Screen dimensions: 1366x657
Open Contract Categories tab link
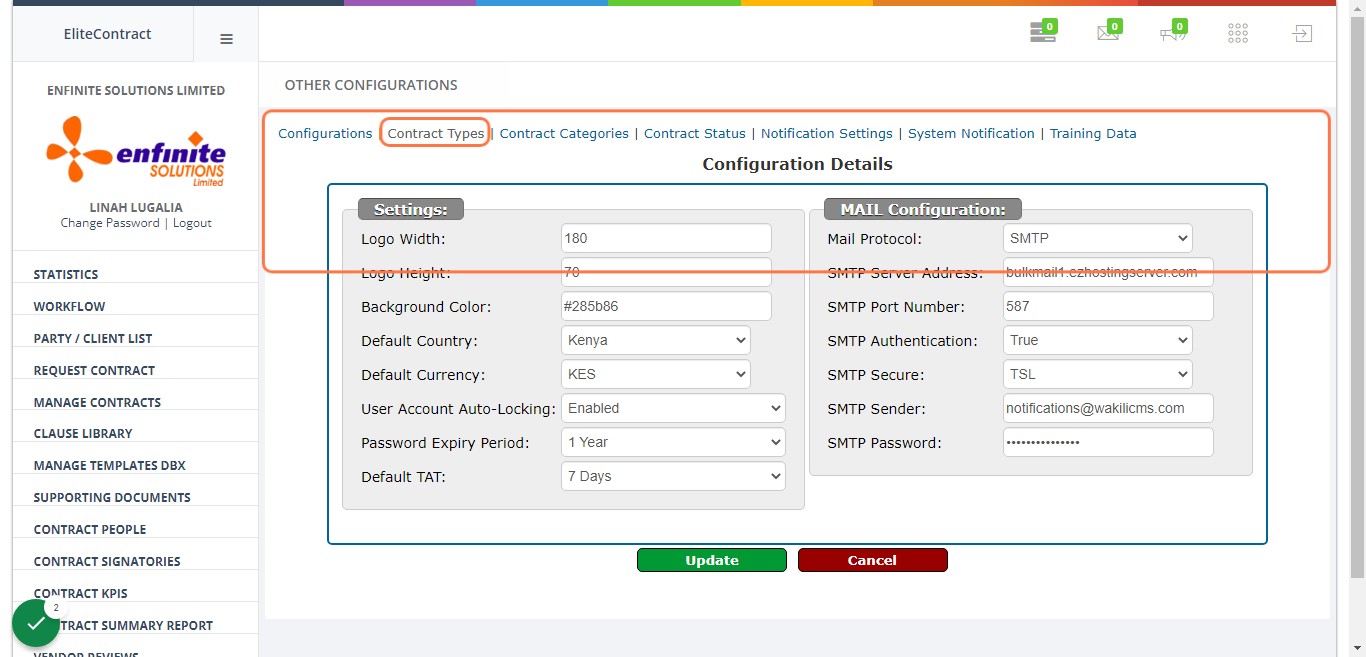coord(564,133)
